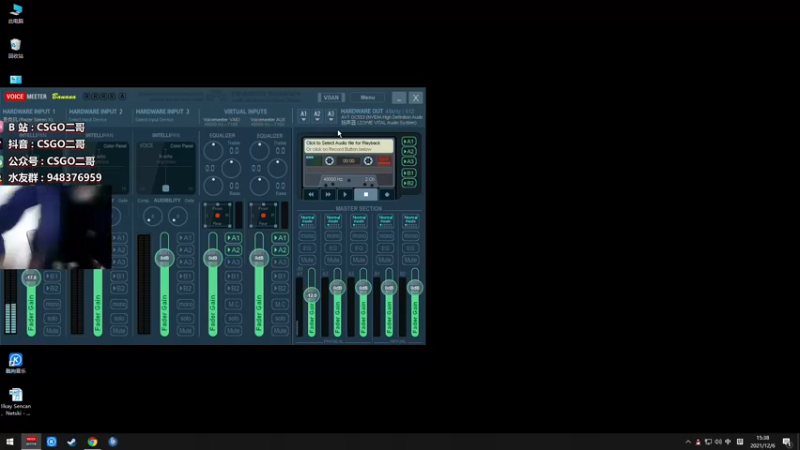Click the AUX equalizer Bass knob
Viewport: 800px width, 450px height.
click(x=260, y=186)
